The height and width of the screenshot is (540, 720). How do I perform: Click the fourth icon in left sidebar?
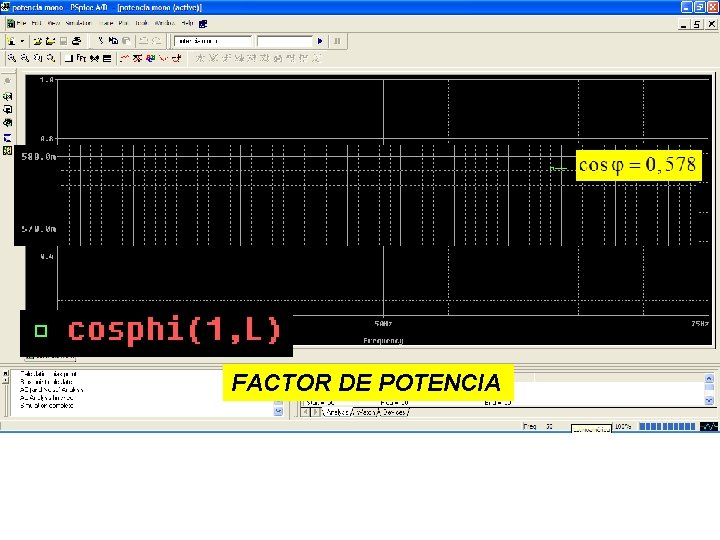pos(8,123)
